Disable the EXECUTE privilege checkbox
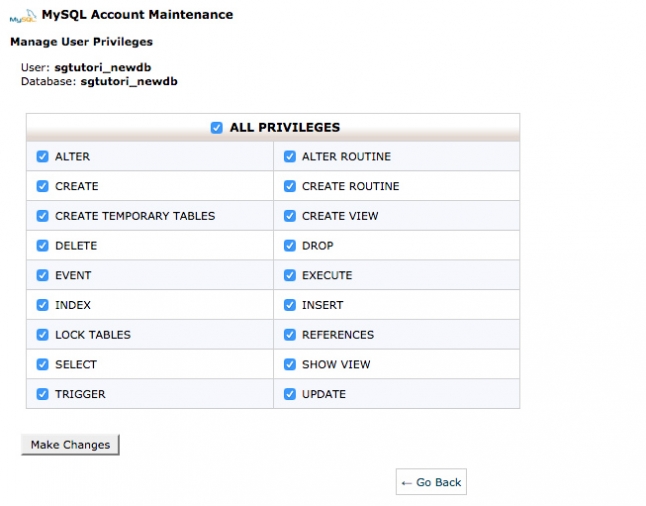The height and width of the screenshot is (506, 646). 290,275
